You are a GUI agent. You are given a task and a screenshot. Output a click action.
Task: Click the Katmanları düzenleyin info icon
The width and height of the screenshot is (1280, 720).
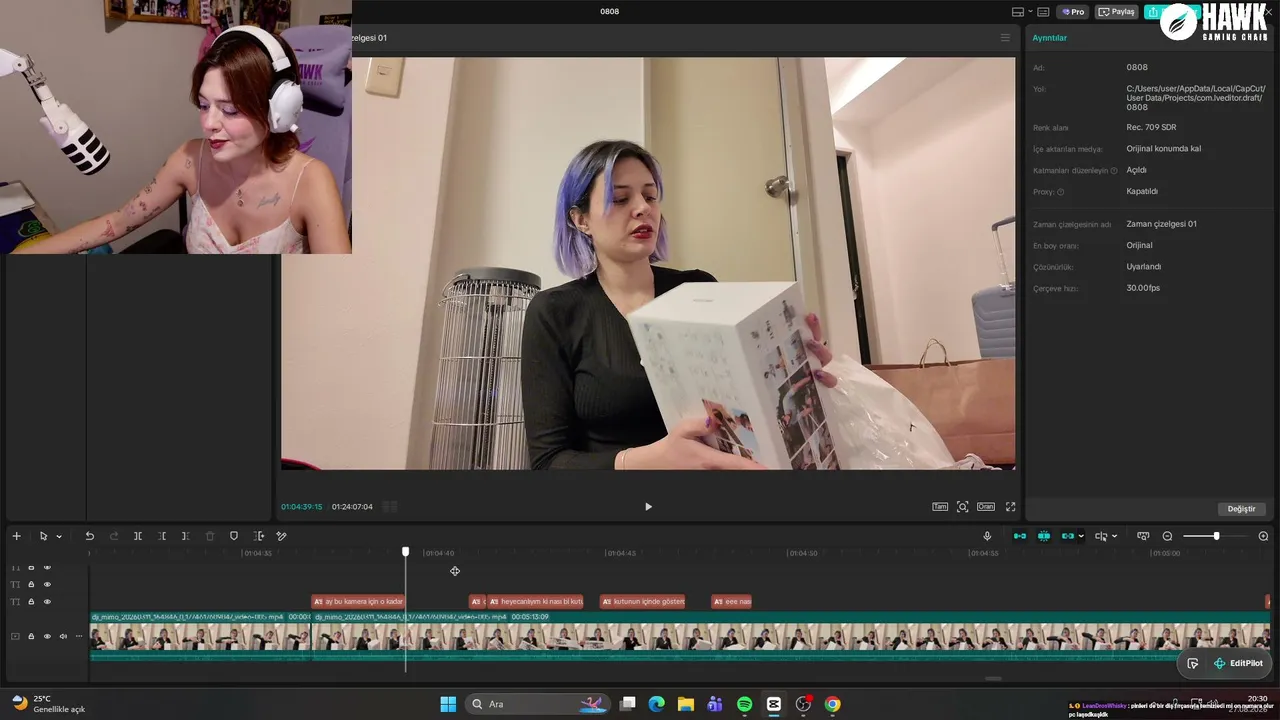point(1114,171)
